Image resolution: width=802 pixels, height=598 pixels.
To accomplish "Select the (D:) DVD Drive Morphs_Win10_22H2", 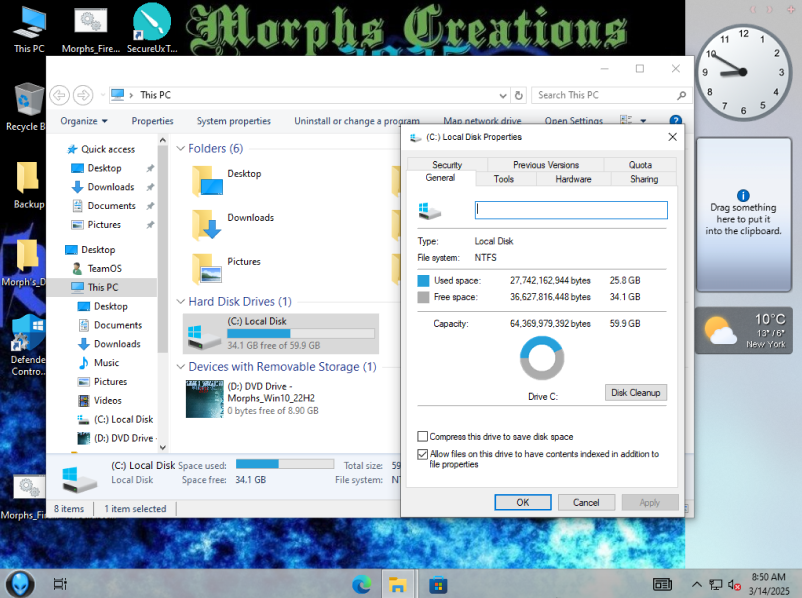I will coord(252,398).
